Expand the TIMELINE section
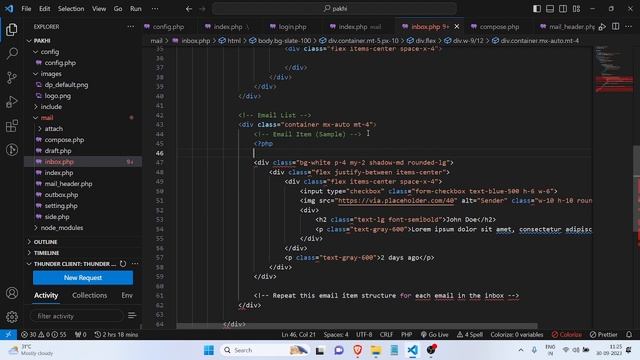The image size is (640, 360). [x=46, y=253]
